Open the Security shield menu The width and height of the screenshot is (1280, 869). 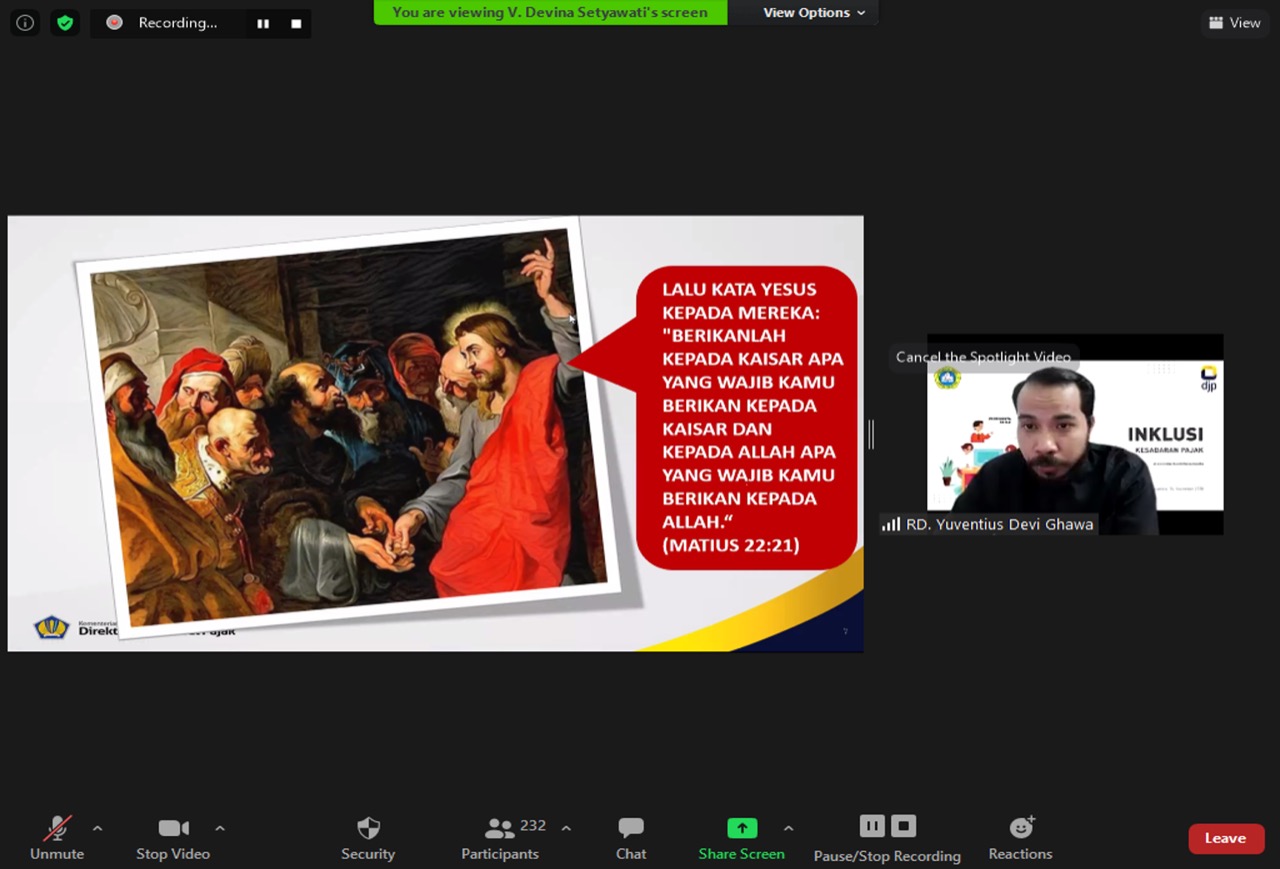click(x=368, y=837)
